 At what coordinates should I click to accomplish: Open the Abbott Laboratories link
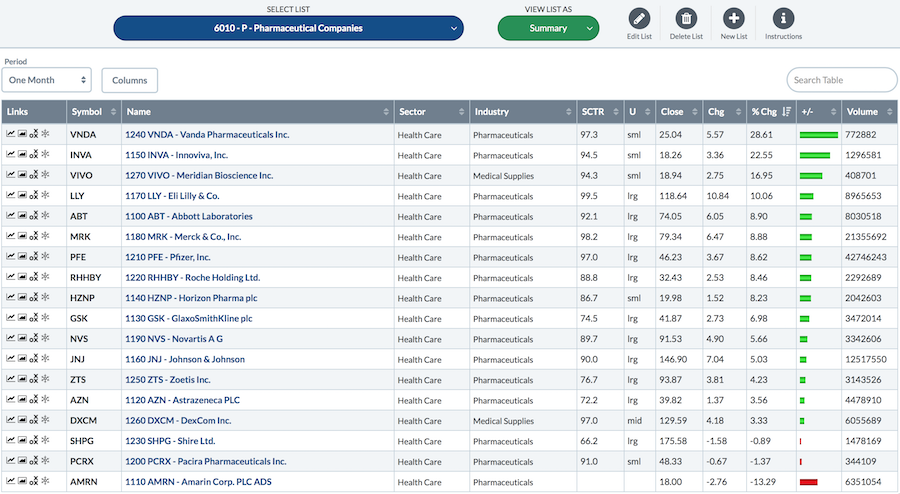coord(188,216)
